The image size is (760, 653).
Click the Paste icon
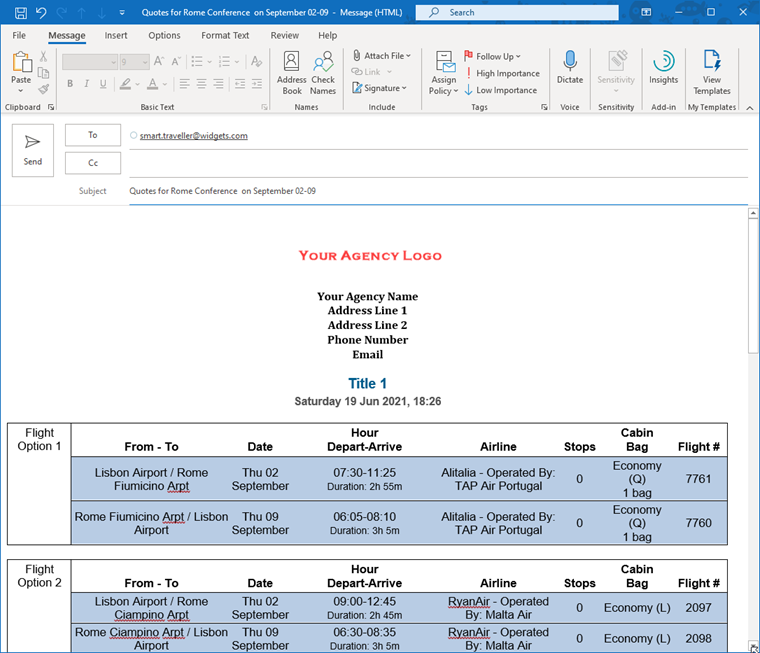click(x=21, y=68)
